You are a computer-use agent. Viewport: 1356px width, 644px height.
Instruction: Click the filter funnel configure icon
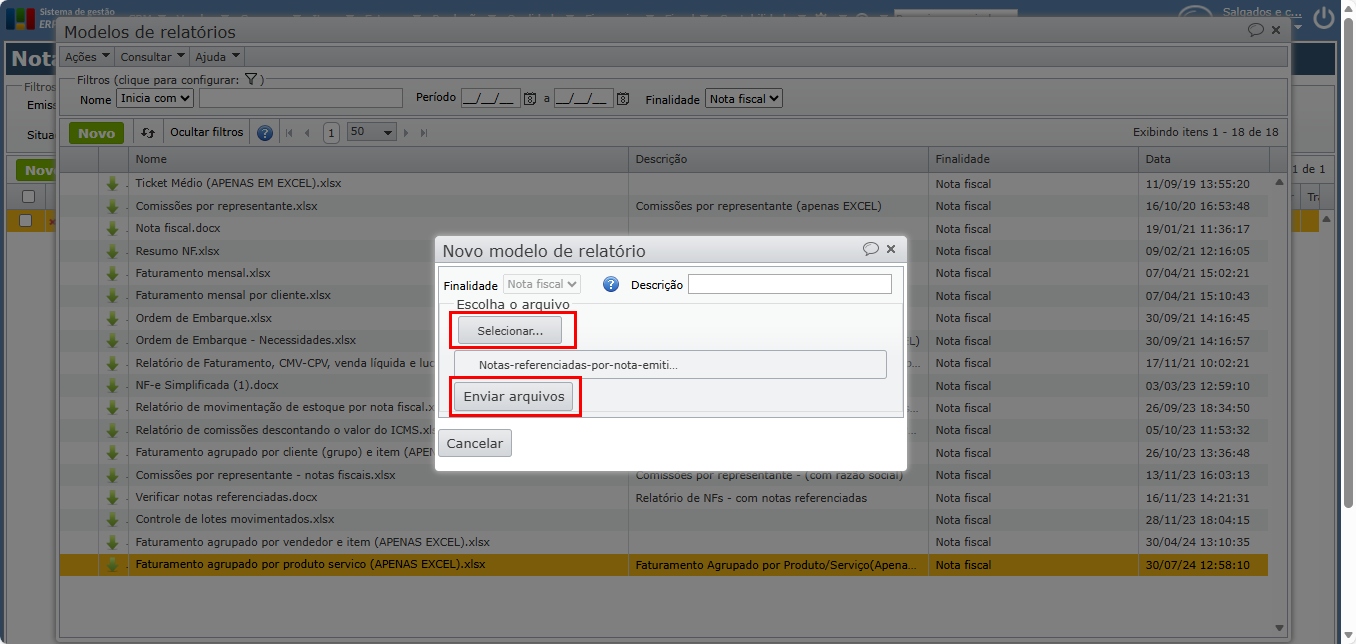point(251,80)
